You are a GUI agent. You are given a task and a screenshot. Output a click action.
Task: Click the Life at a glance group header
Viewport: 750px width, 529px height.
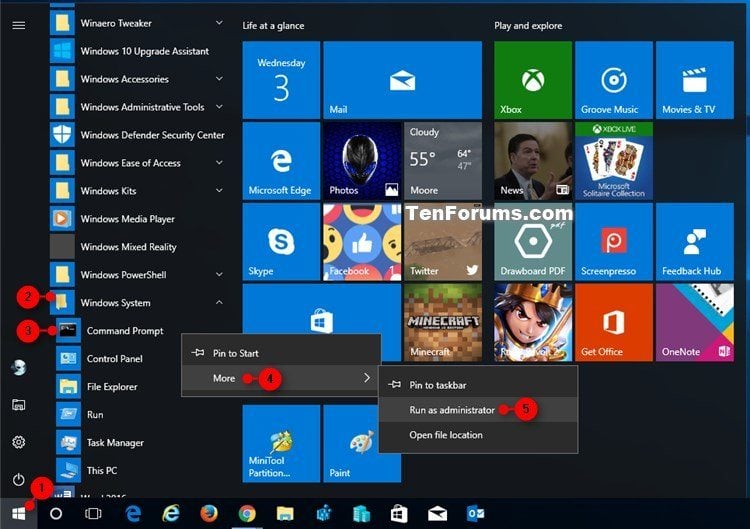(273, 26)
